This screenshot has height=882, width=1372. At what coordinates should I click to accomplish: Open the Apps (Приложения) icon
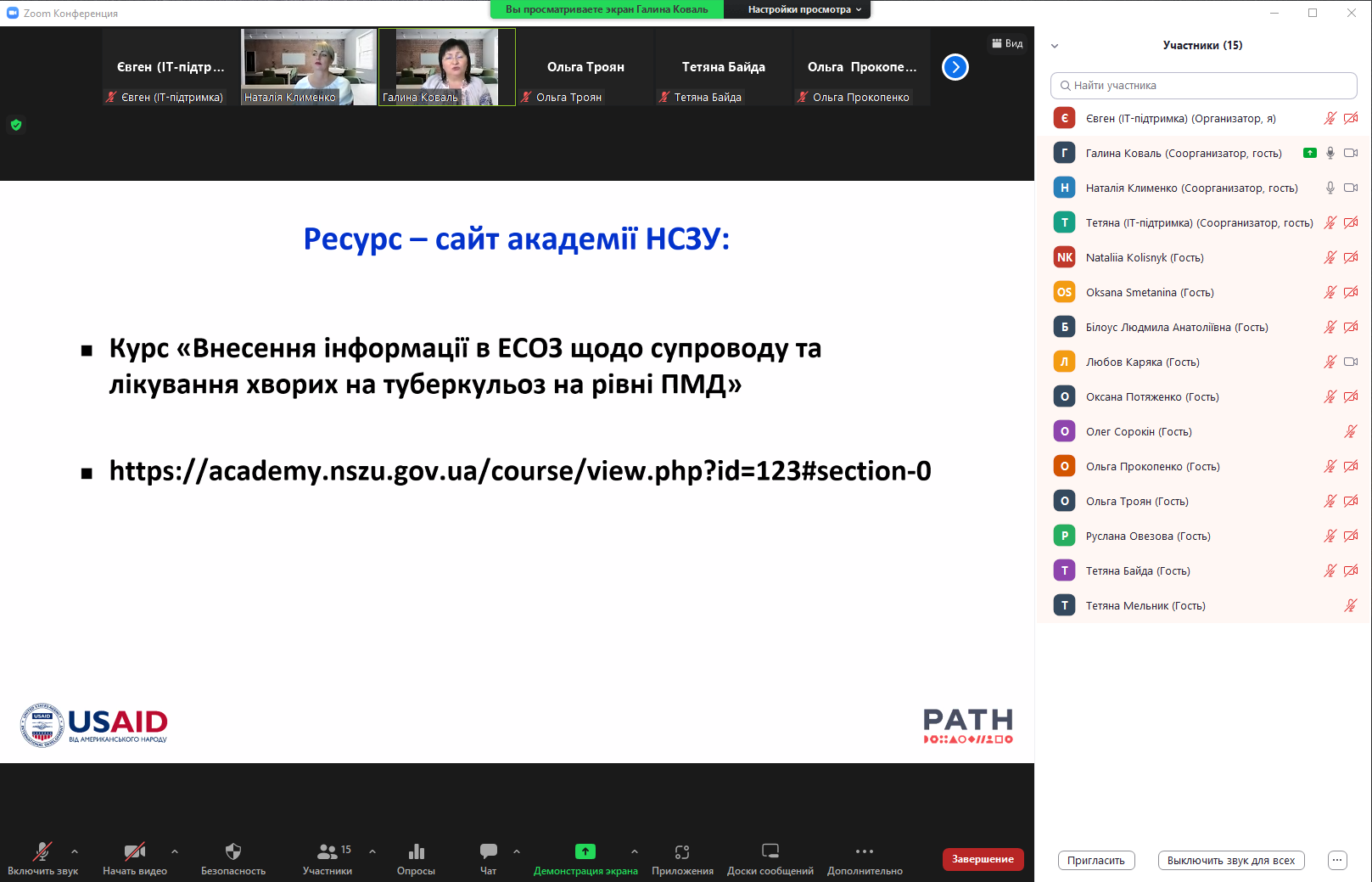682,851
